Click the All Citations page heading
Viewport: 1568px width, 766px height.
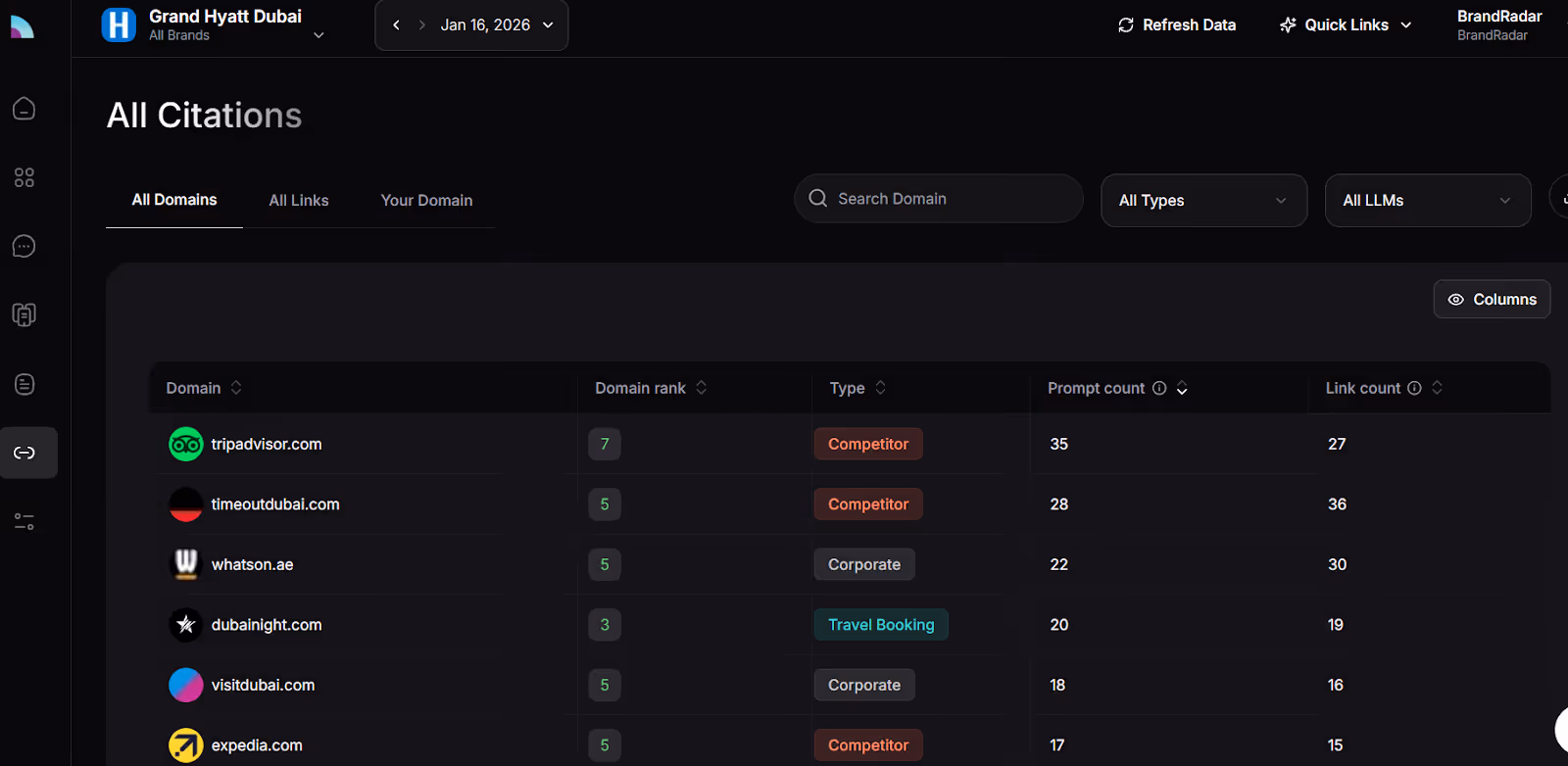[204, 116]
